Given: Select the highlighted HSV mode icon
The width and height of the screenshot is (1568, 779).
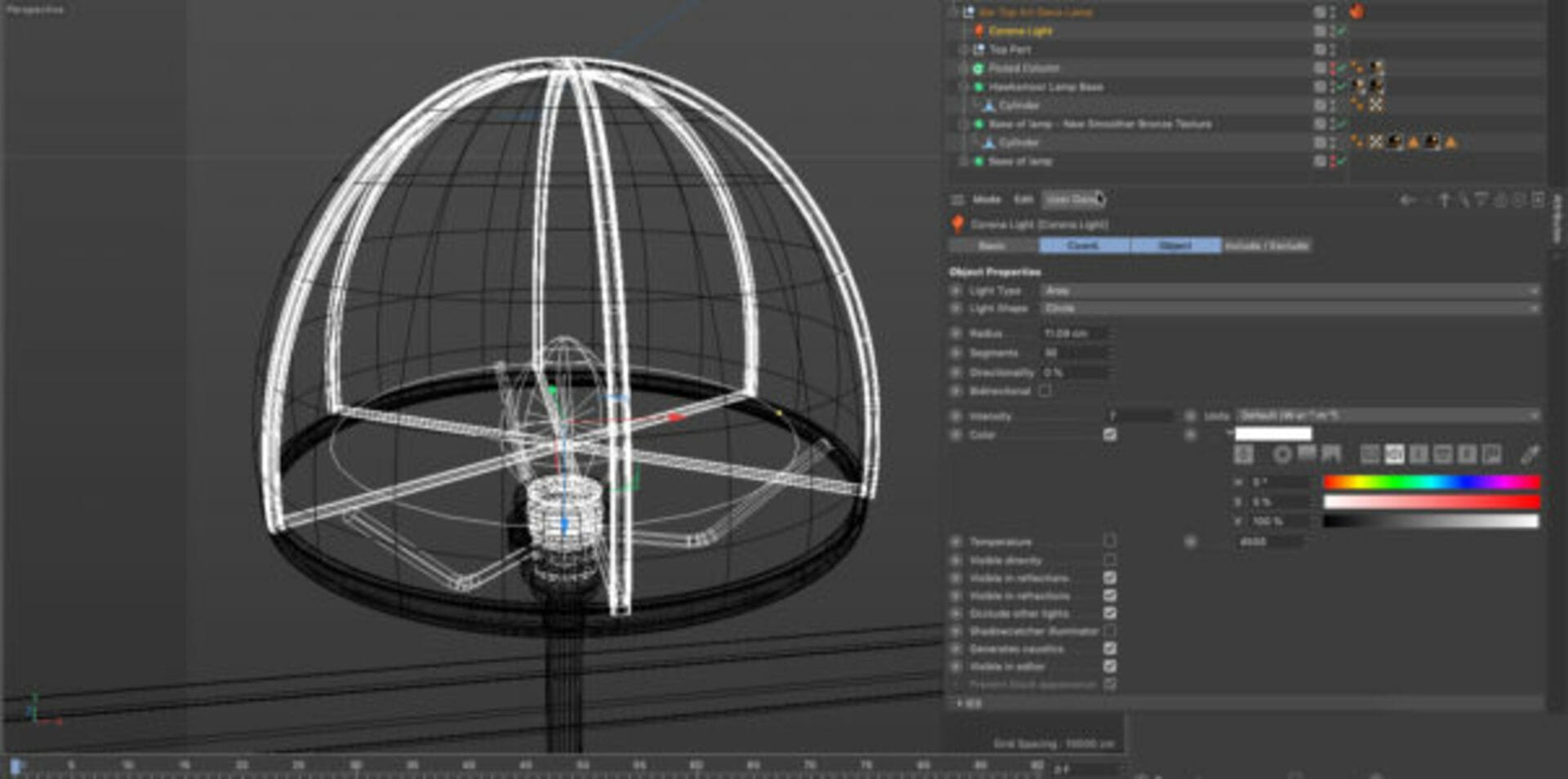Looking at the screenshot, I should click(x=1394, y=455).
